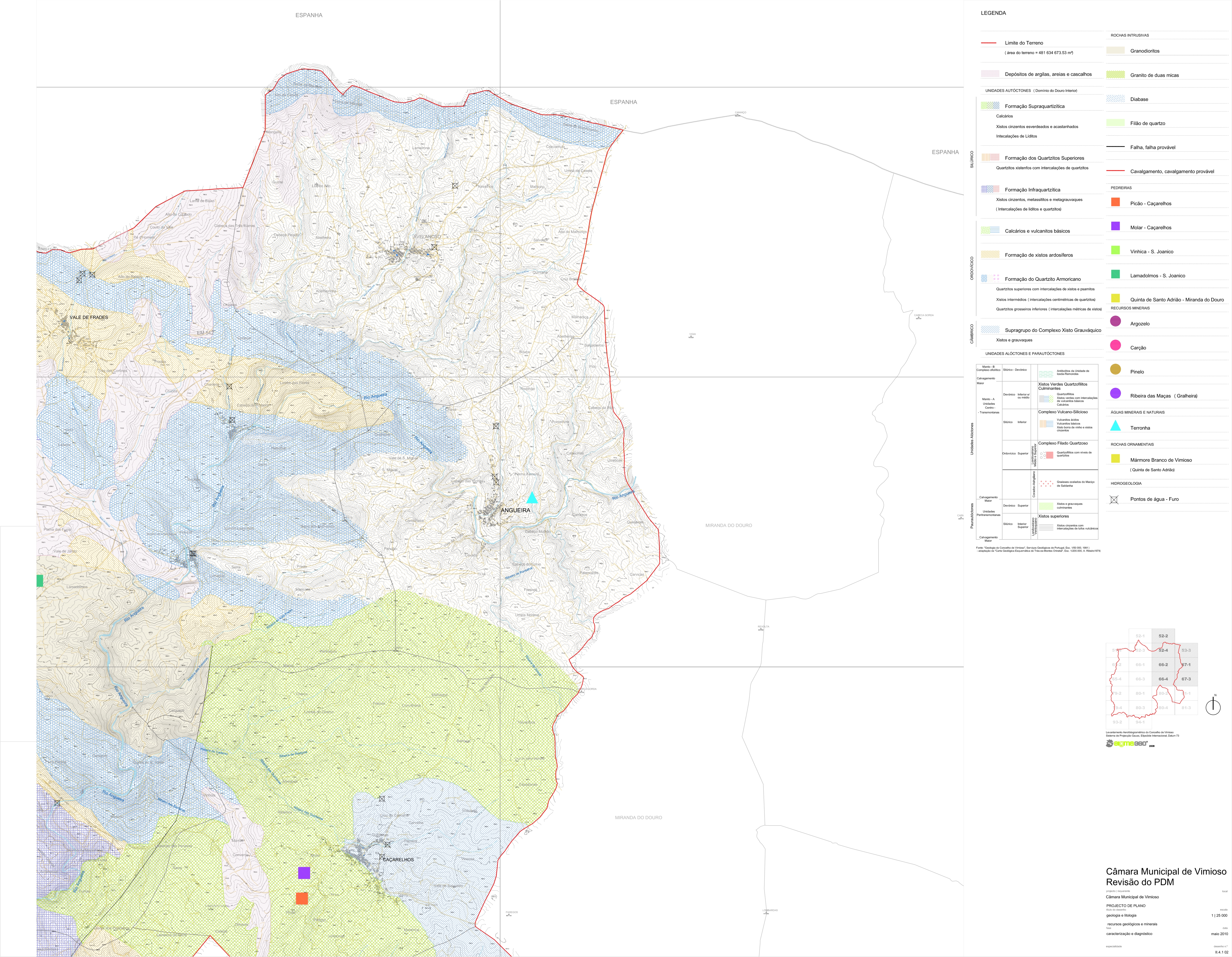Click the Pontos de água - Furo legend symbol

coord(1114,499)
